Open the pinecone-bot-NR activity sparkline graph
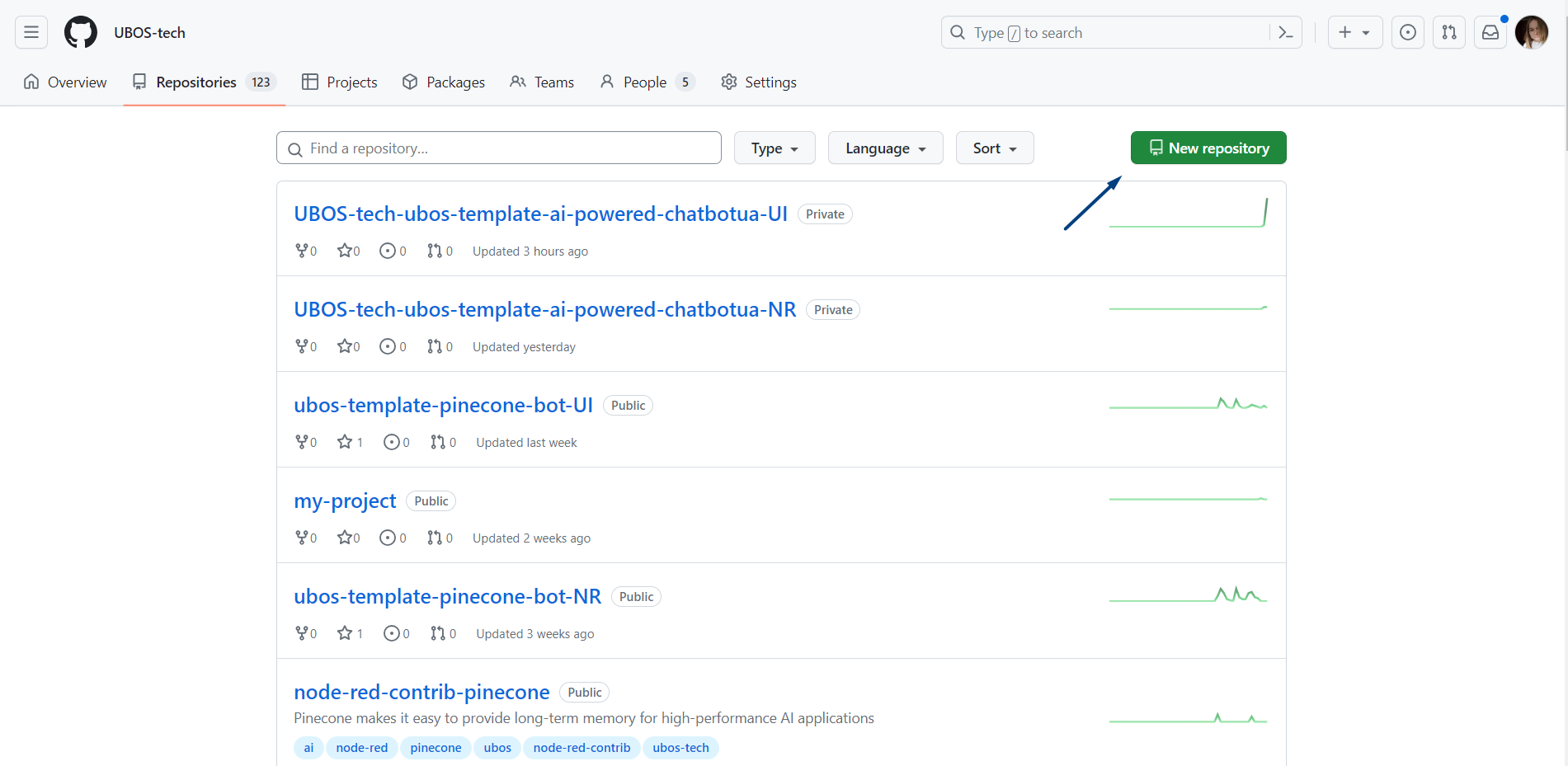The height and width of the screenshot is (766, 1568). point(1188,594)
